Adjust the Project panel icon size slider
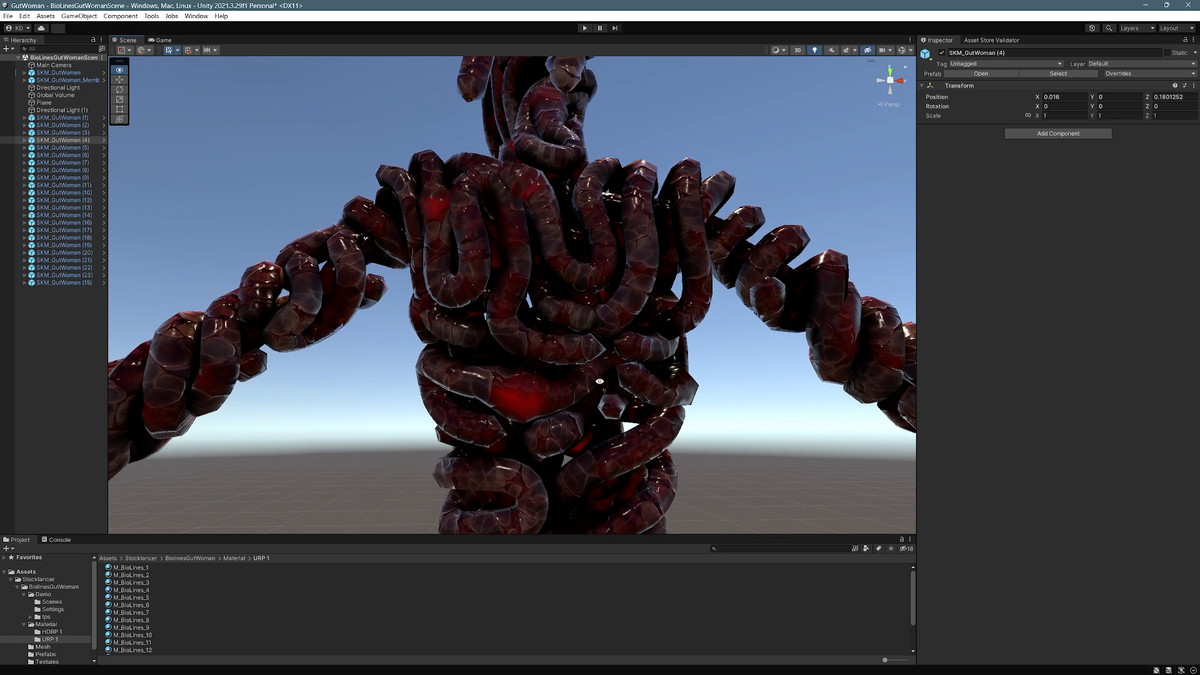1200x675 pixels. click(x=885, y=660)
